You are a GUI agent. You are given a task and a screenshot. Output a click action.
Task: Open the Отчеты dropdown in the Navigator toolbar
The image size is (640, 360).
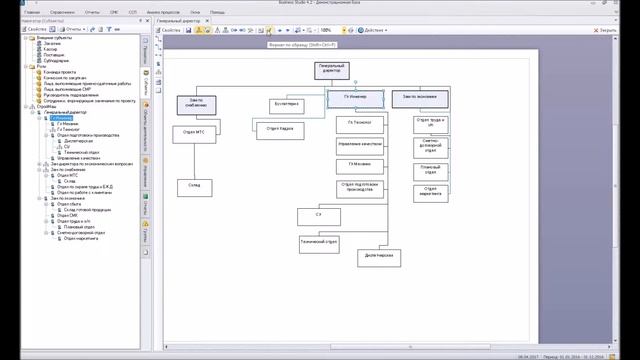[x=73, y=29]
